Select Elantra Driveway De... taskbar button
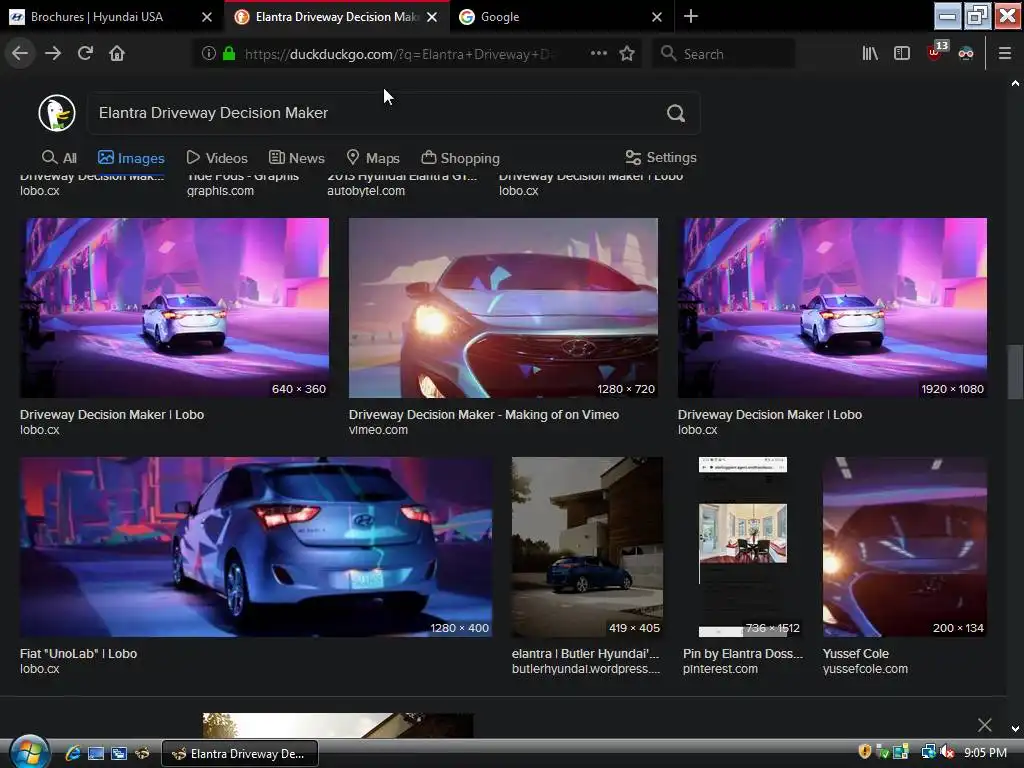This screenshot has height=768, width=1024. [x=240, y=754]
